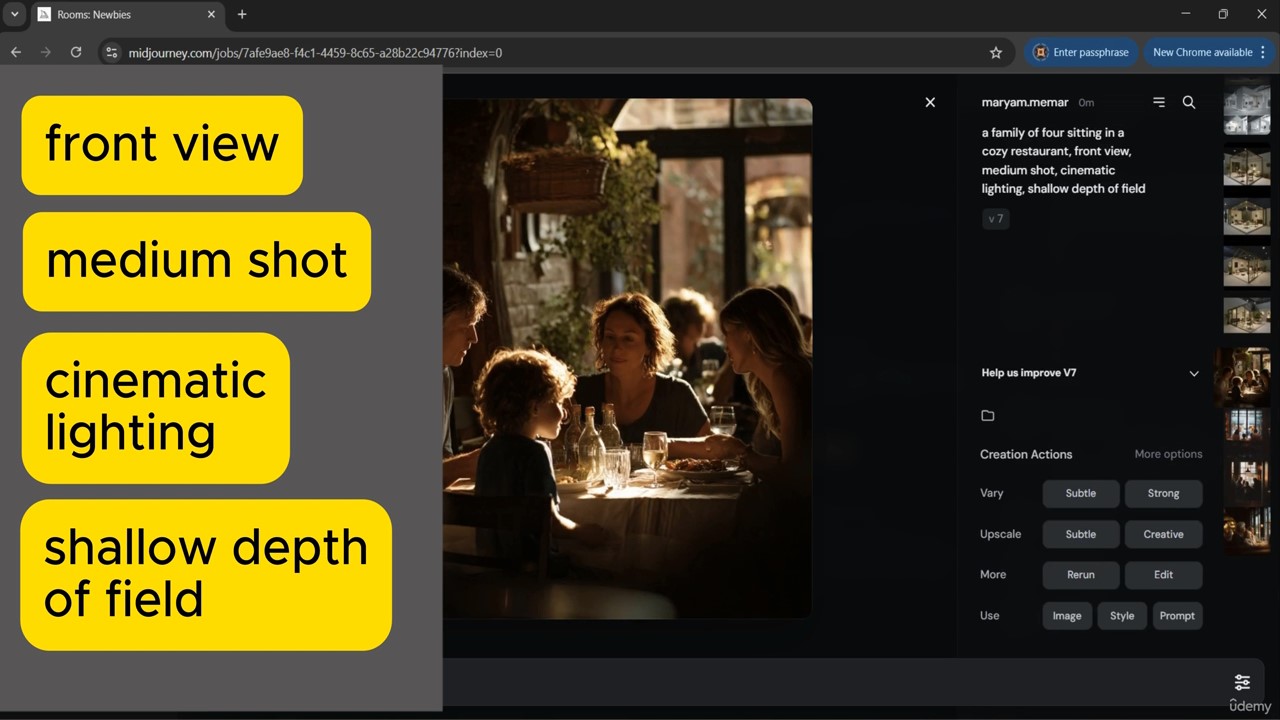Use as Image reference button

(1067, 616)
